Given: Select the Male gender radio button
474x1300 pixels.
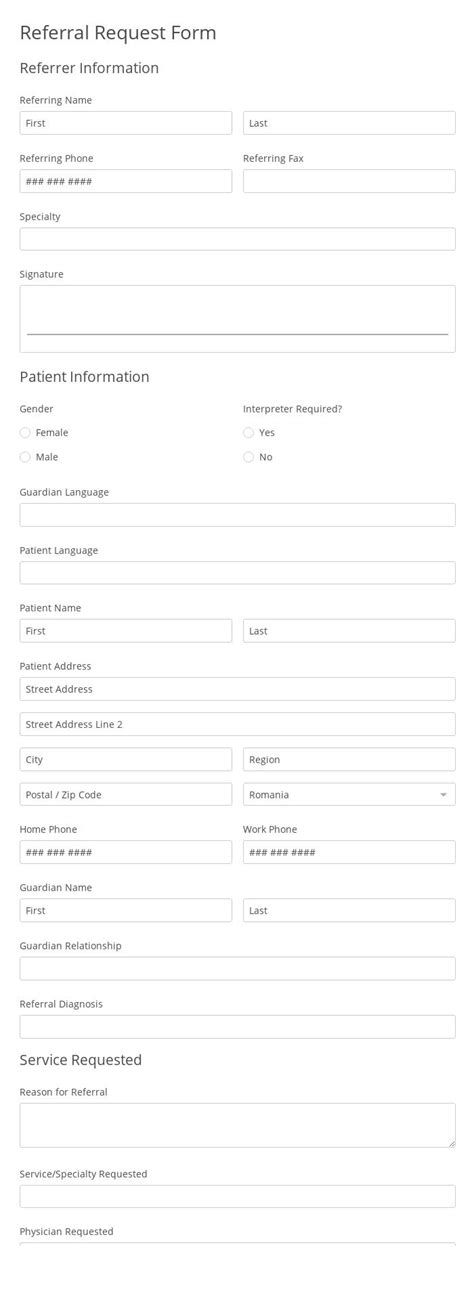Looking at the screenshot, I should pos(25,457).
